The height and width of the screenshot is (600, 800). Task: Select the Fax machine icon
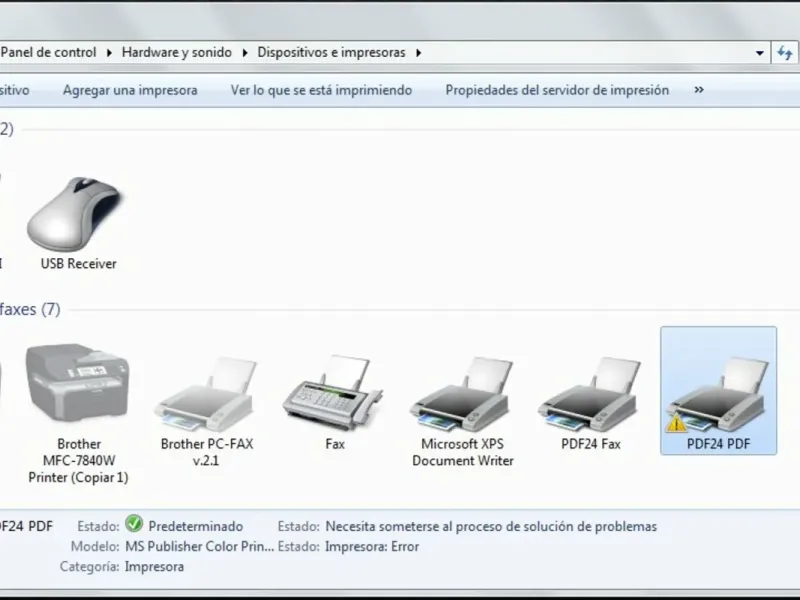[x=333, y=393]
